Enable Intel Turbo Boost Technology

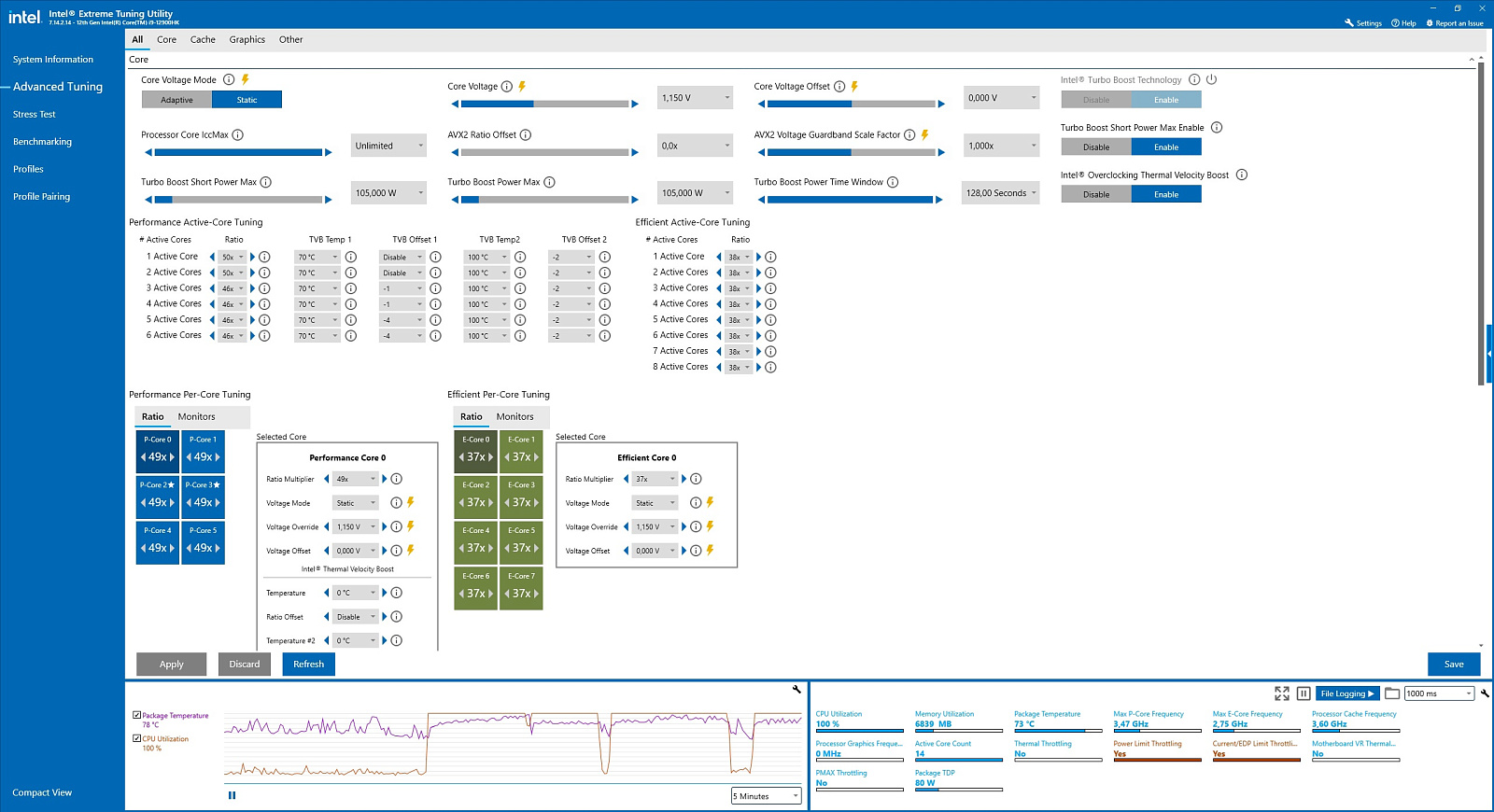pos(1166,100)
